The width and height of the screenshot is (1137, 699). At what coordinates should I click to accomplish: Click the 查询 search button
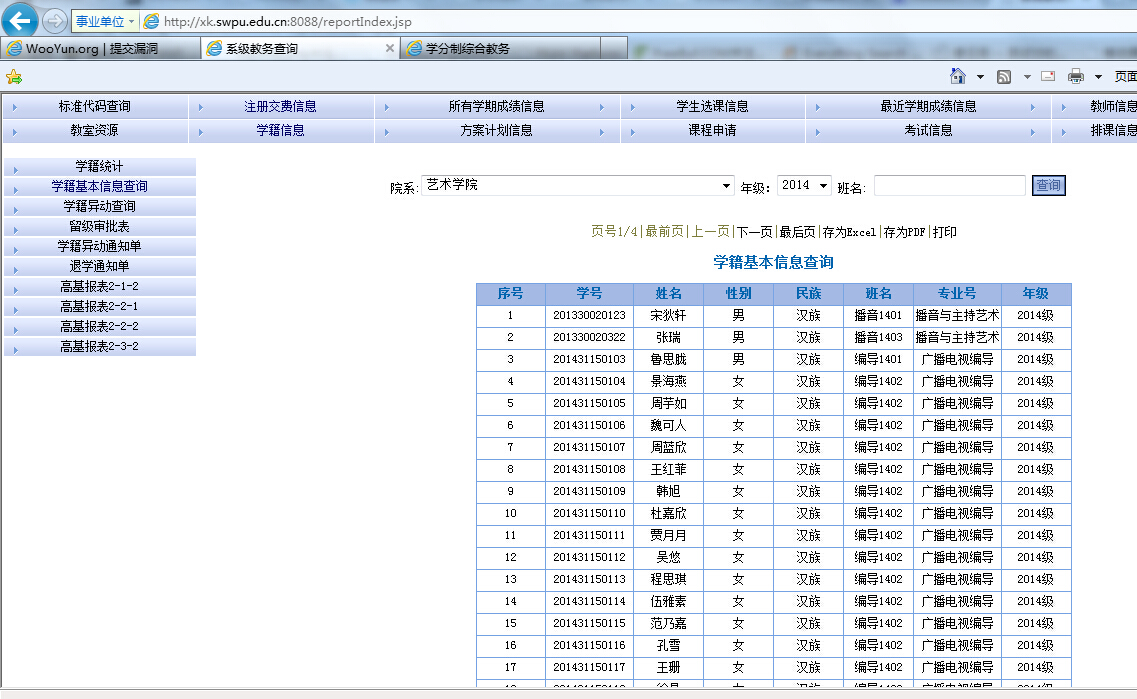click(x=1049, y=186)
